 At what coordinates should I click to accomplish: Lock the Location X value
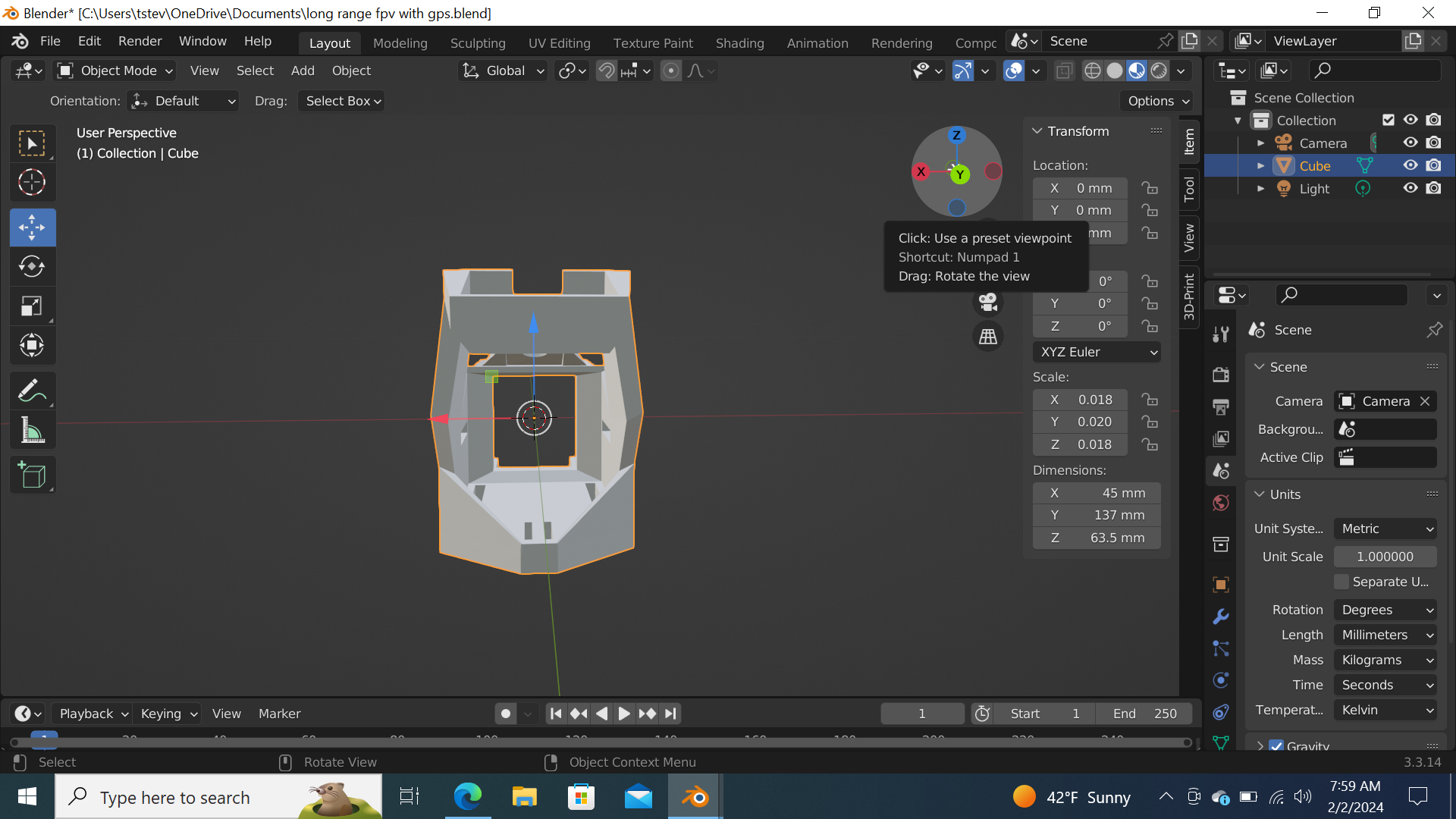coord(1150,188)
